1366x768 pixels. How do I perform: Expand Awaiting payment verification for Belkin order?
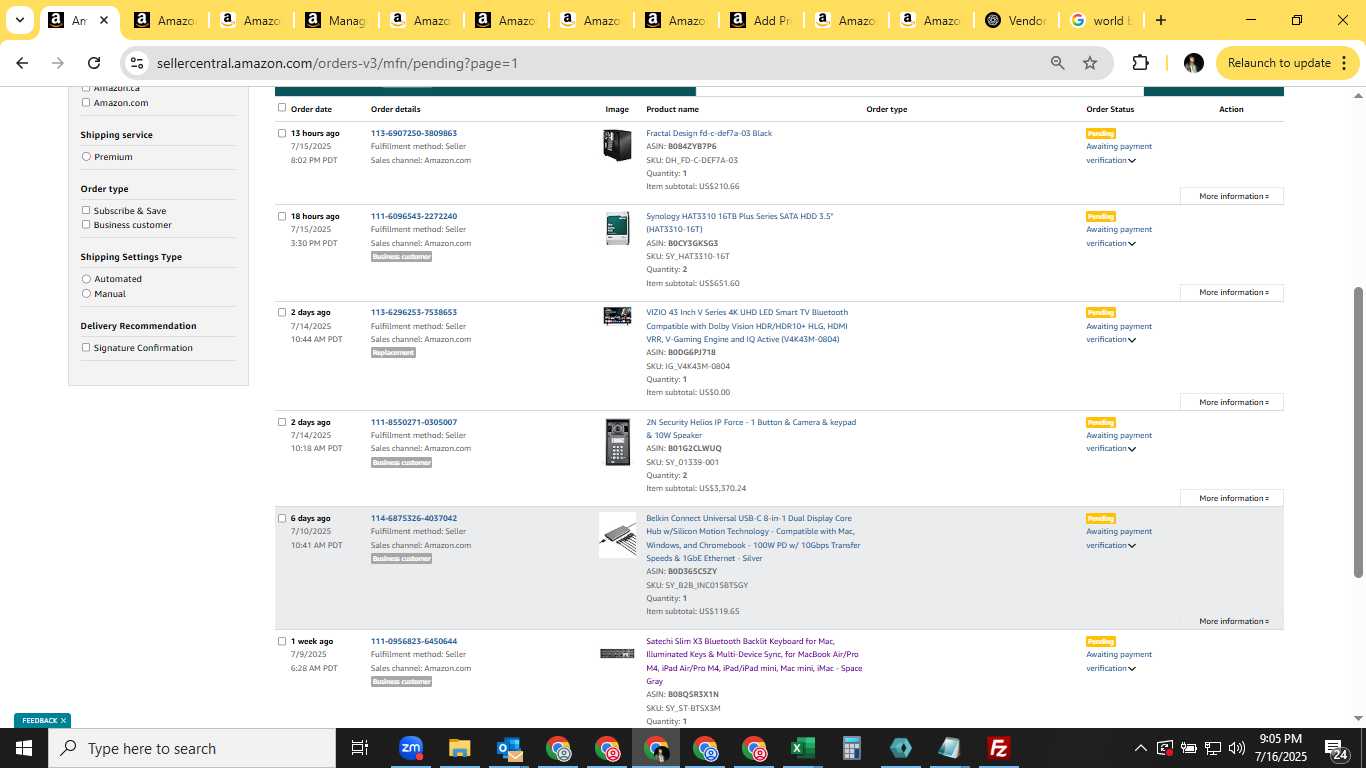pos(1132,546)
